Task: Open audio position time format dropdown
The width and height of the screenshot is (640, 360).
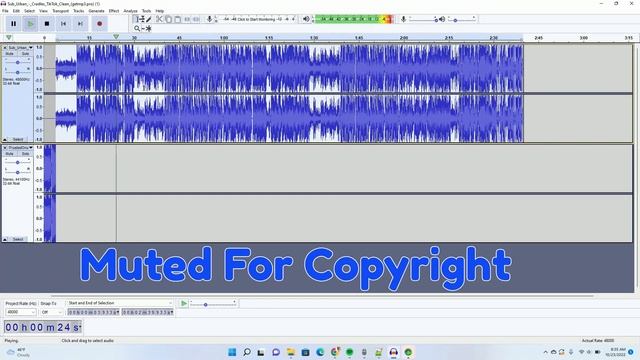Action: point(80,327)
